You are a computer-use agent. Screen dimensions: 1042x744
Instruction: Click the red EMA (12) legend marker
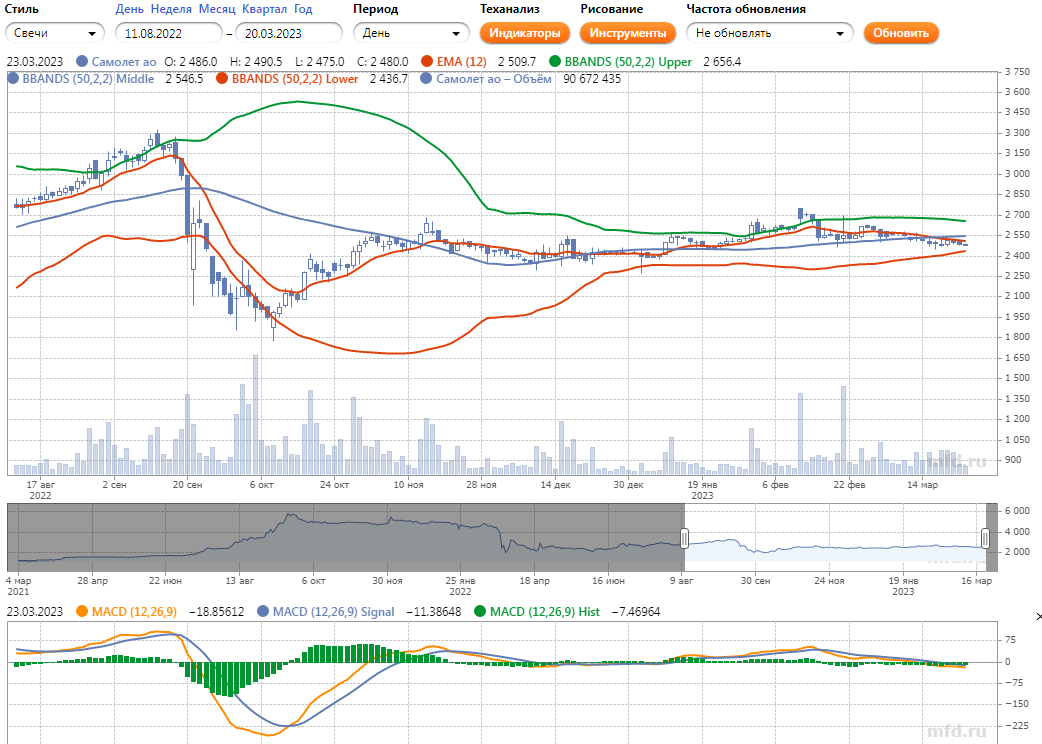(x=428, y=62)
